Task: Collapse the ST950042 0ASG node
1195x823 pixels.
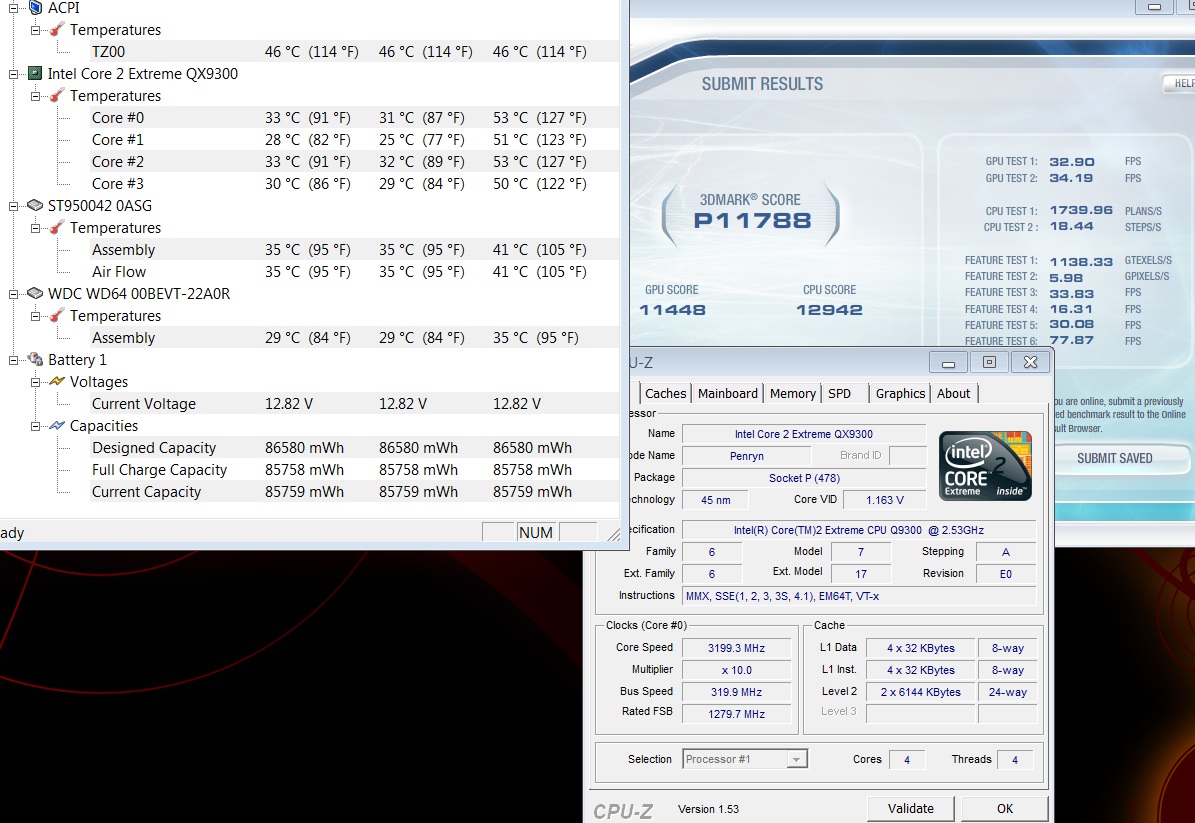Action: click(13, 206)
